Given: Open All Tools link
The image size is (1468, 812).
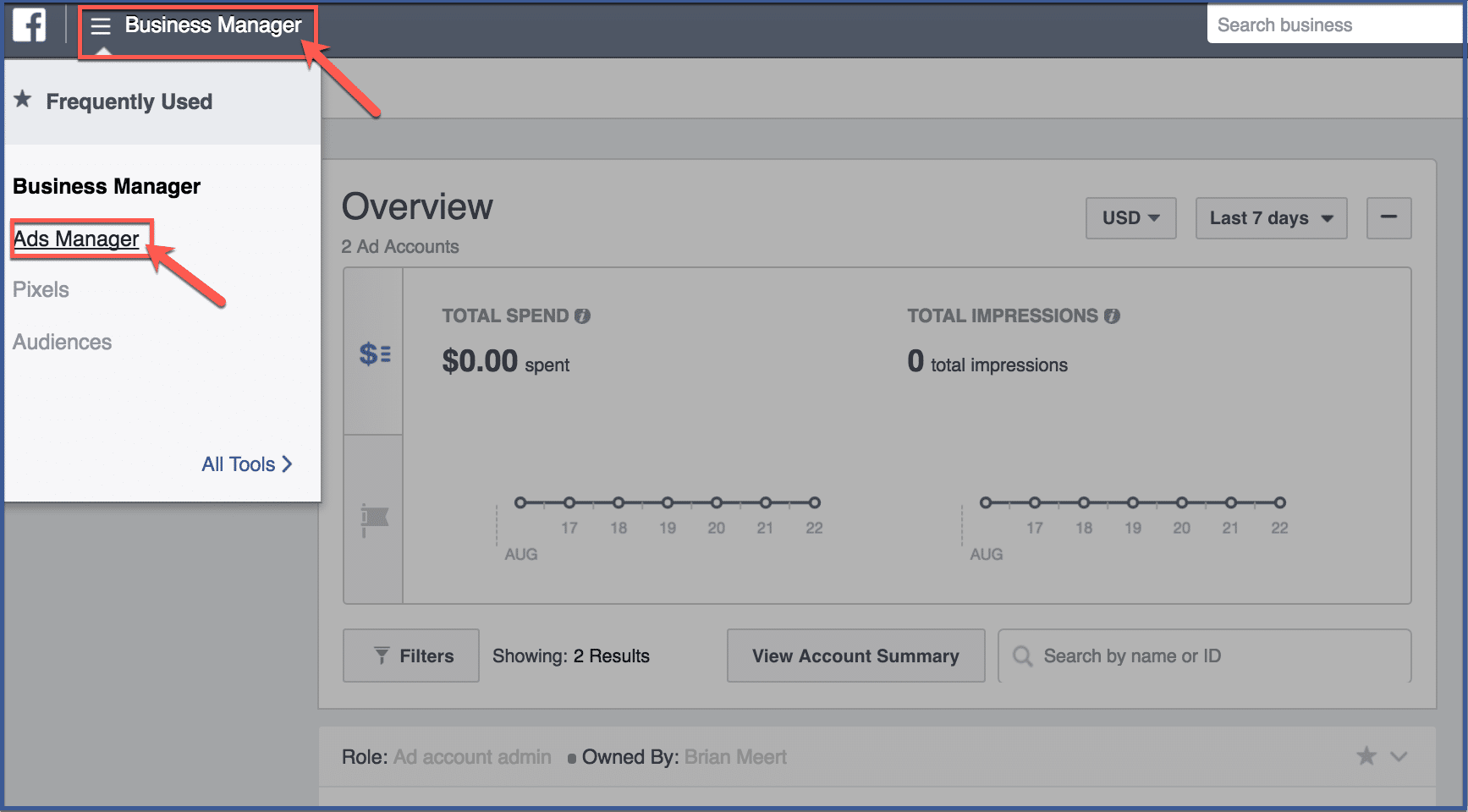Looking at the screenshot, I should pos(246,464).
